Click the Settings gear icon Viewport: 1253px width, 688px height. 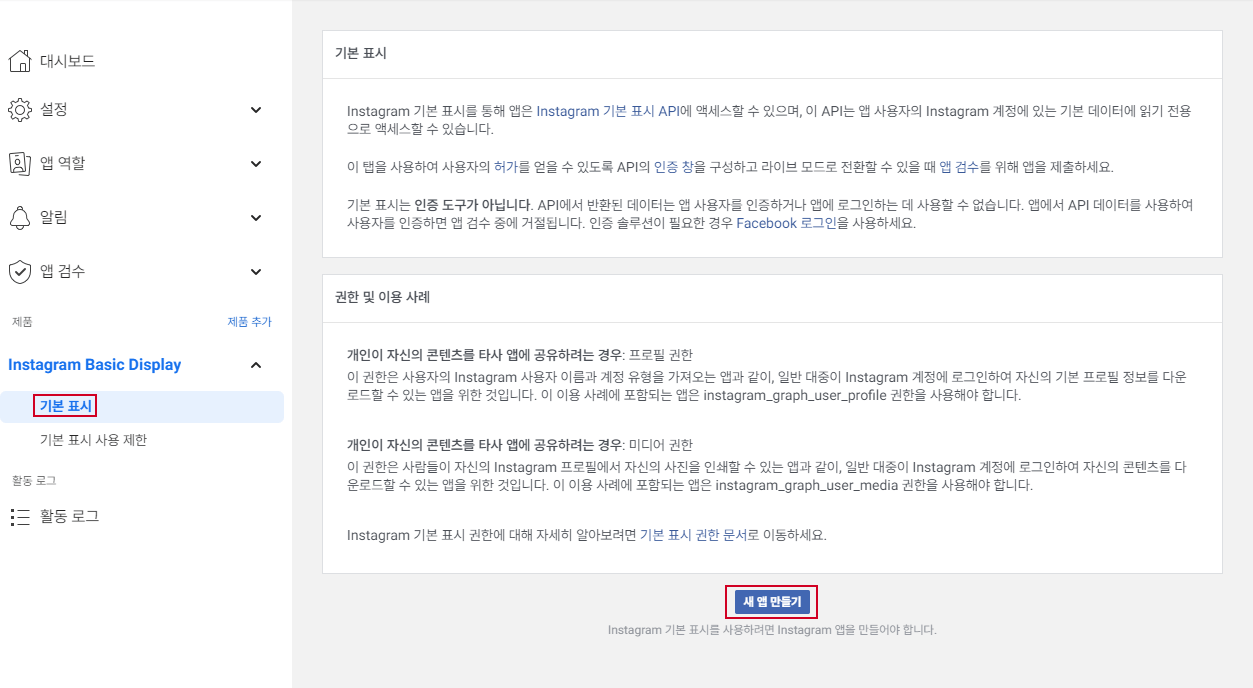[x=20, y=110]
